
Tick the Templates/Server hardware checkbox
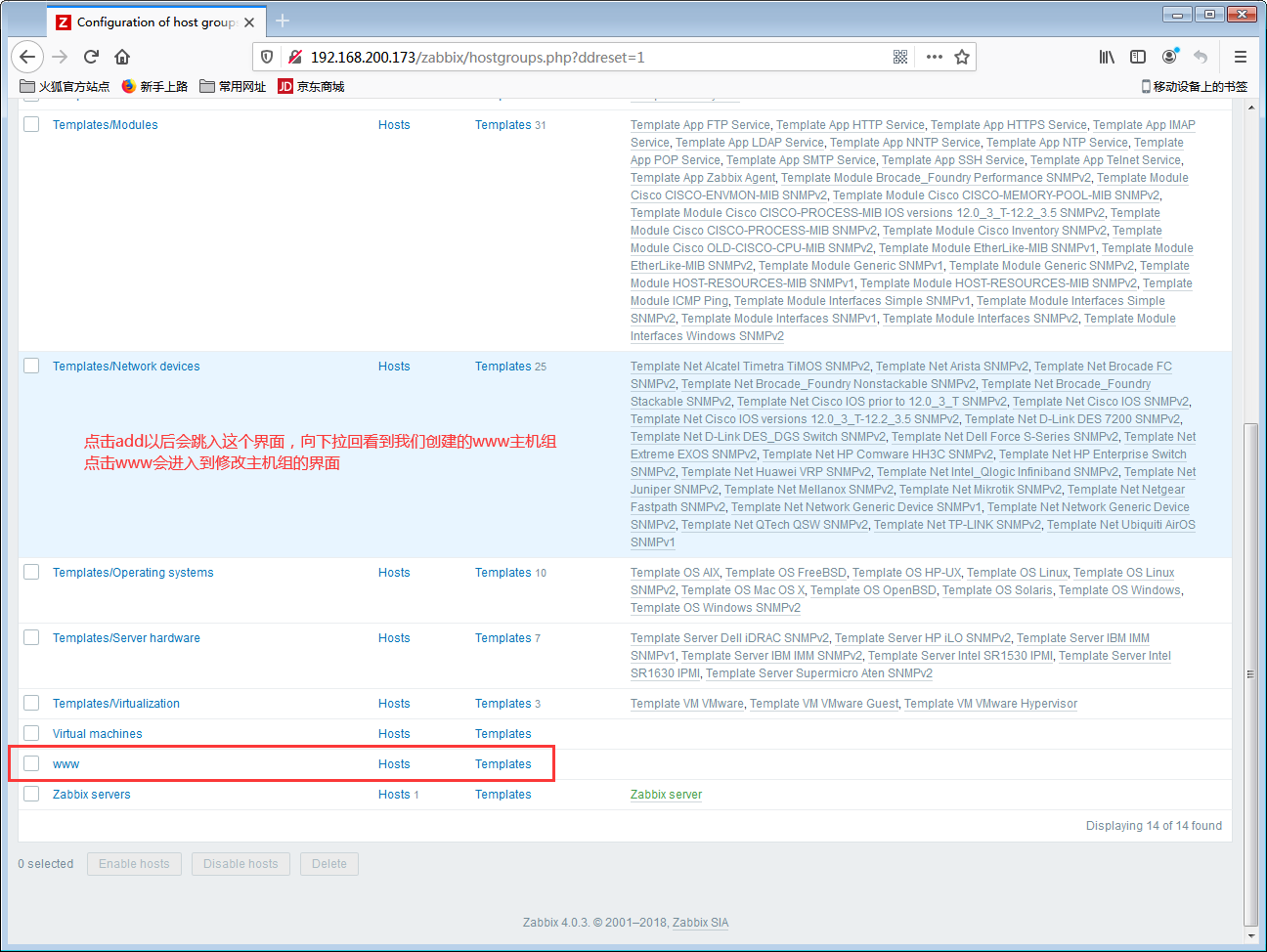pos(31,637)
